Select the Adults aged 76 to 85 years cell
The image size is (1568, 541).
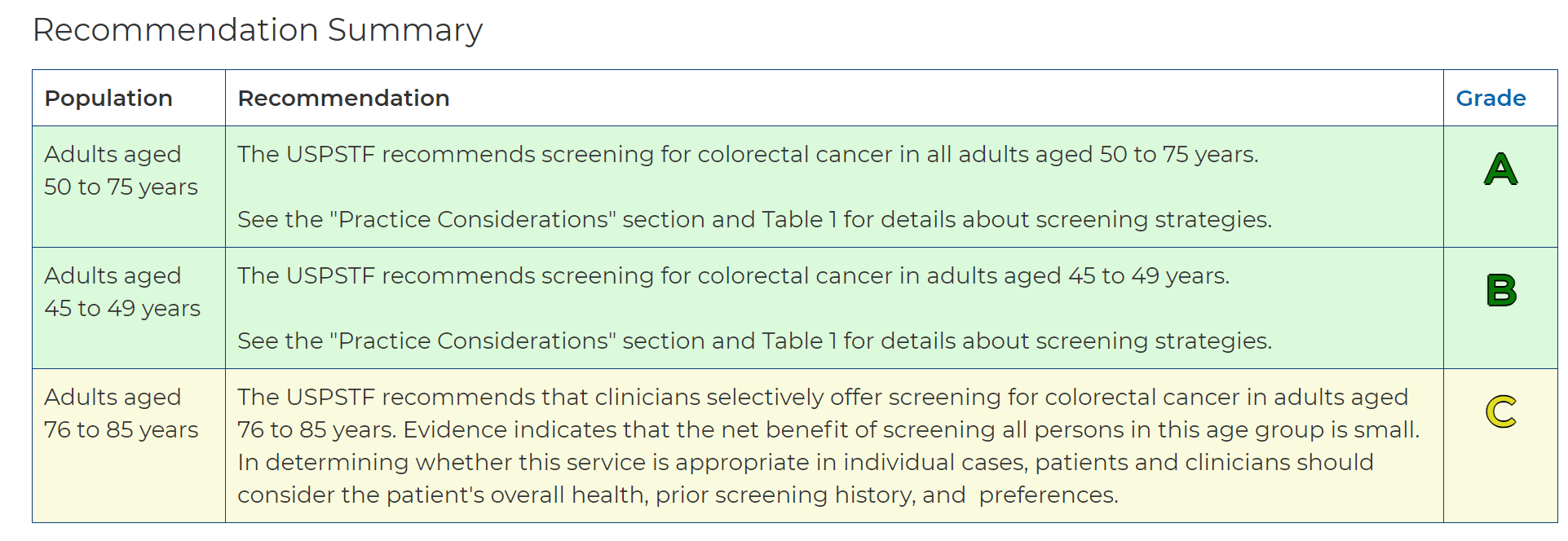point(121,413)
